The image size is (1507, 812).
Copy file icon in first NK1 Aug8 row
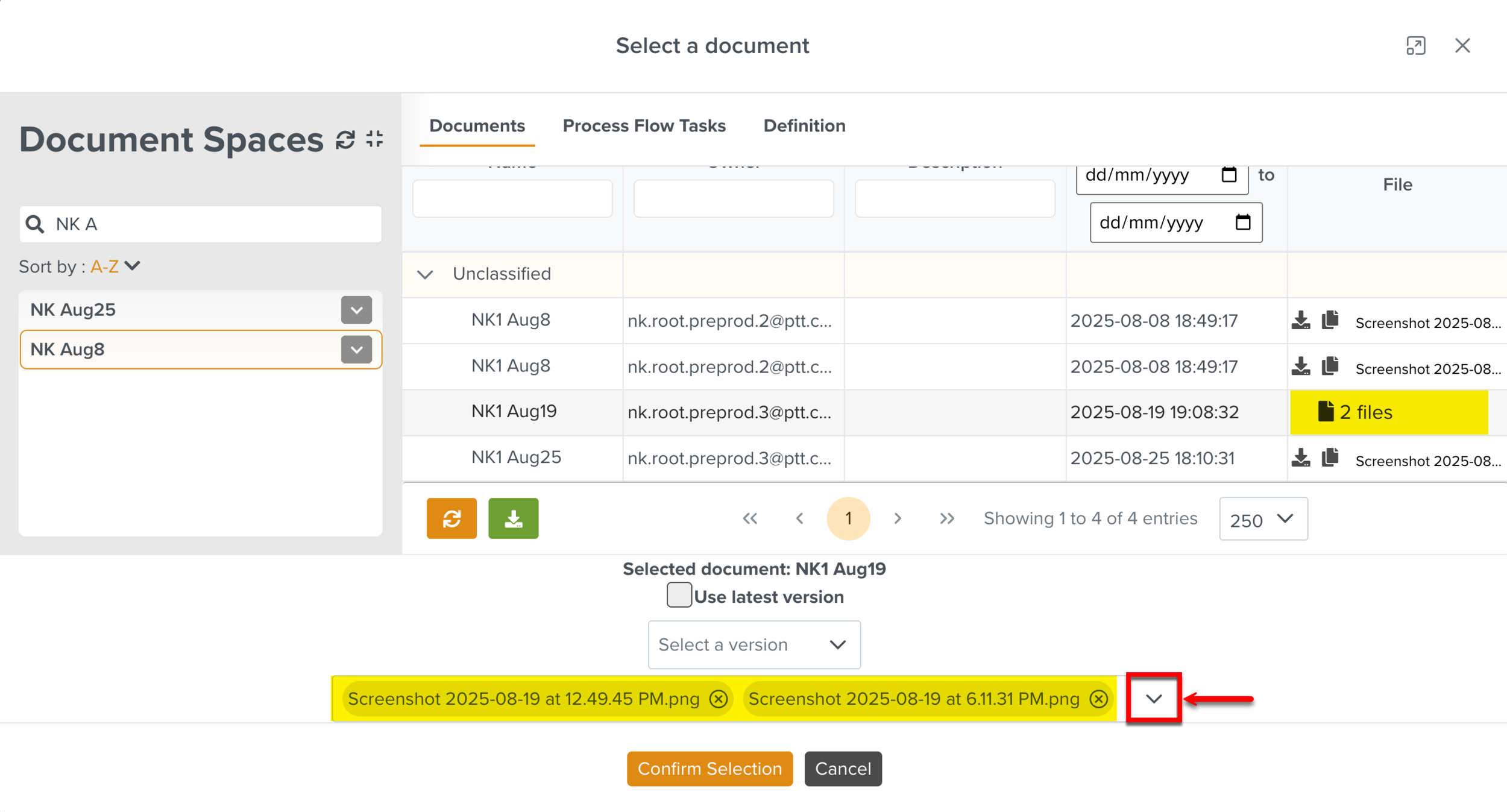(1330, 320)
